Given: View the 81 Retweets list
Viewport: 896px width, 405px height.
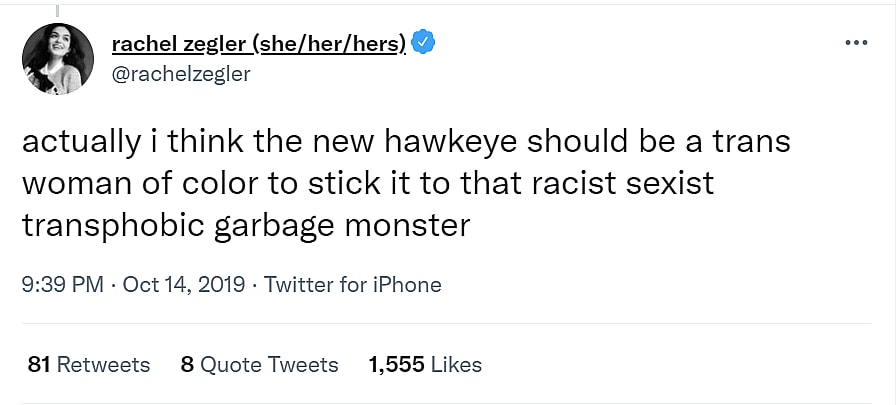Looking at the screenshot, I should [89, 365].
